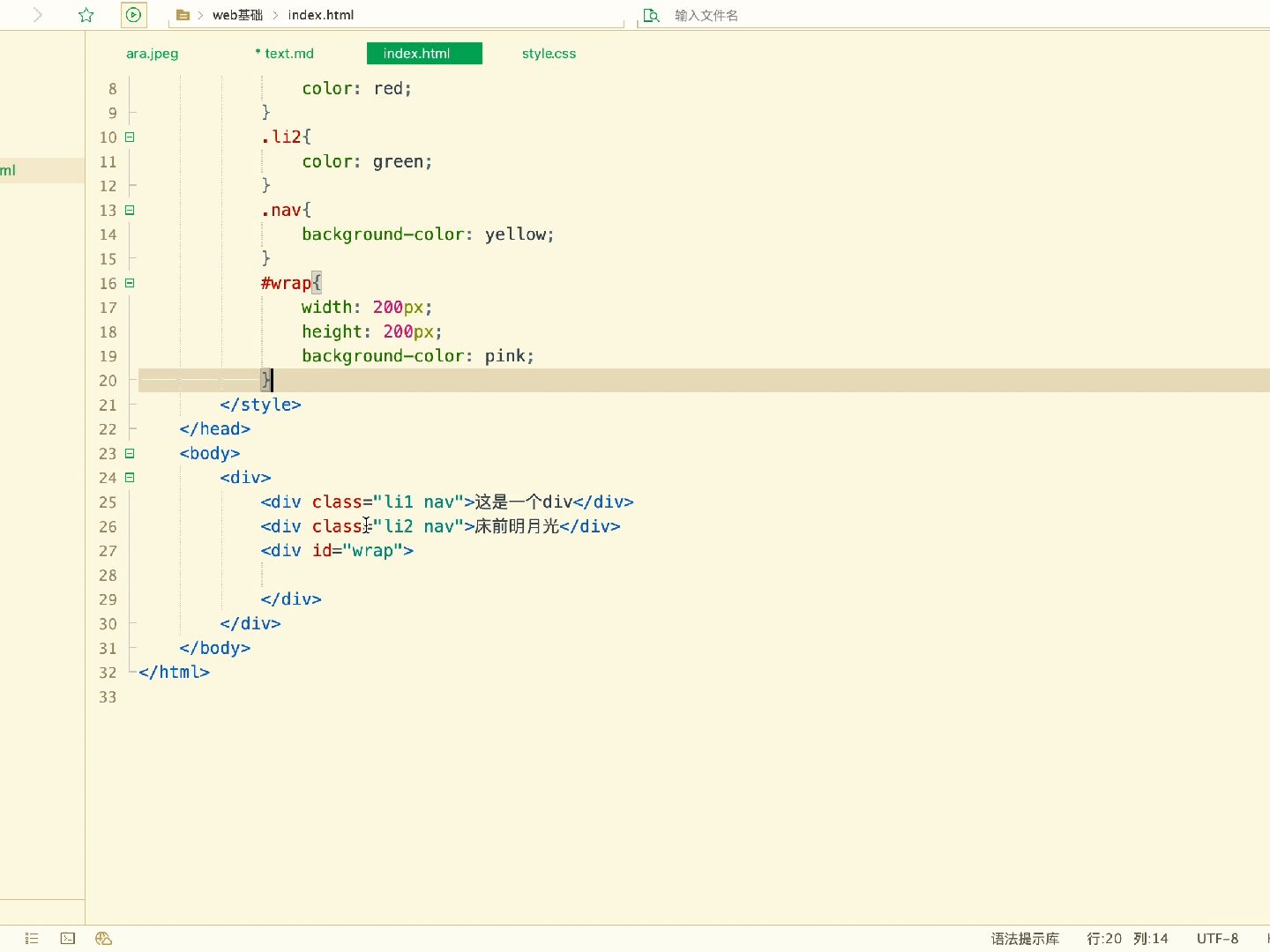
Task: Click the '.nav{' selector text
Action: click(x=286, y=210)
